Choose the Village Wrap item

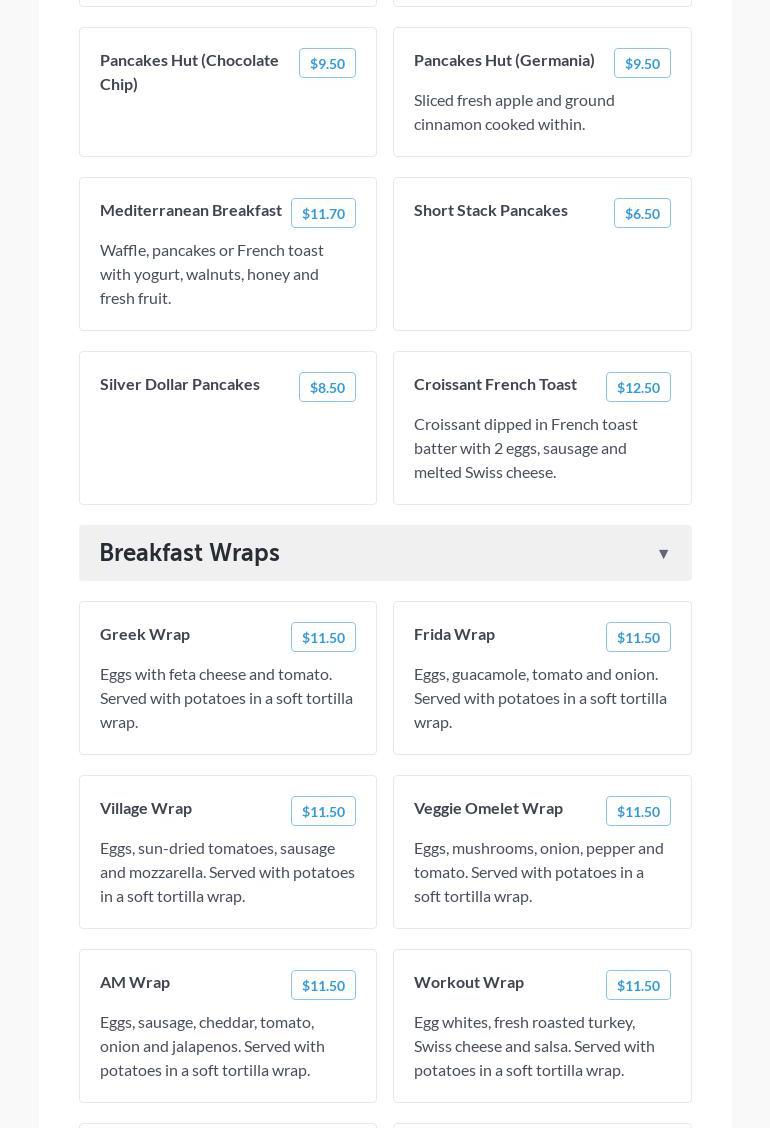146,808
